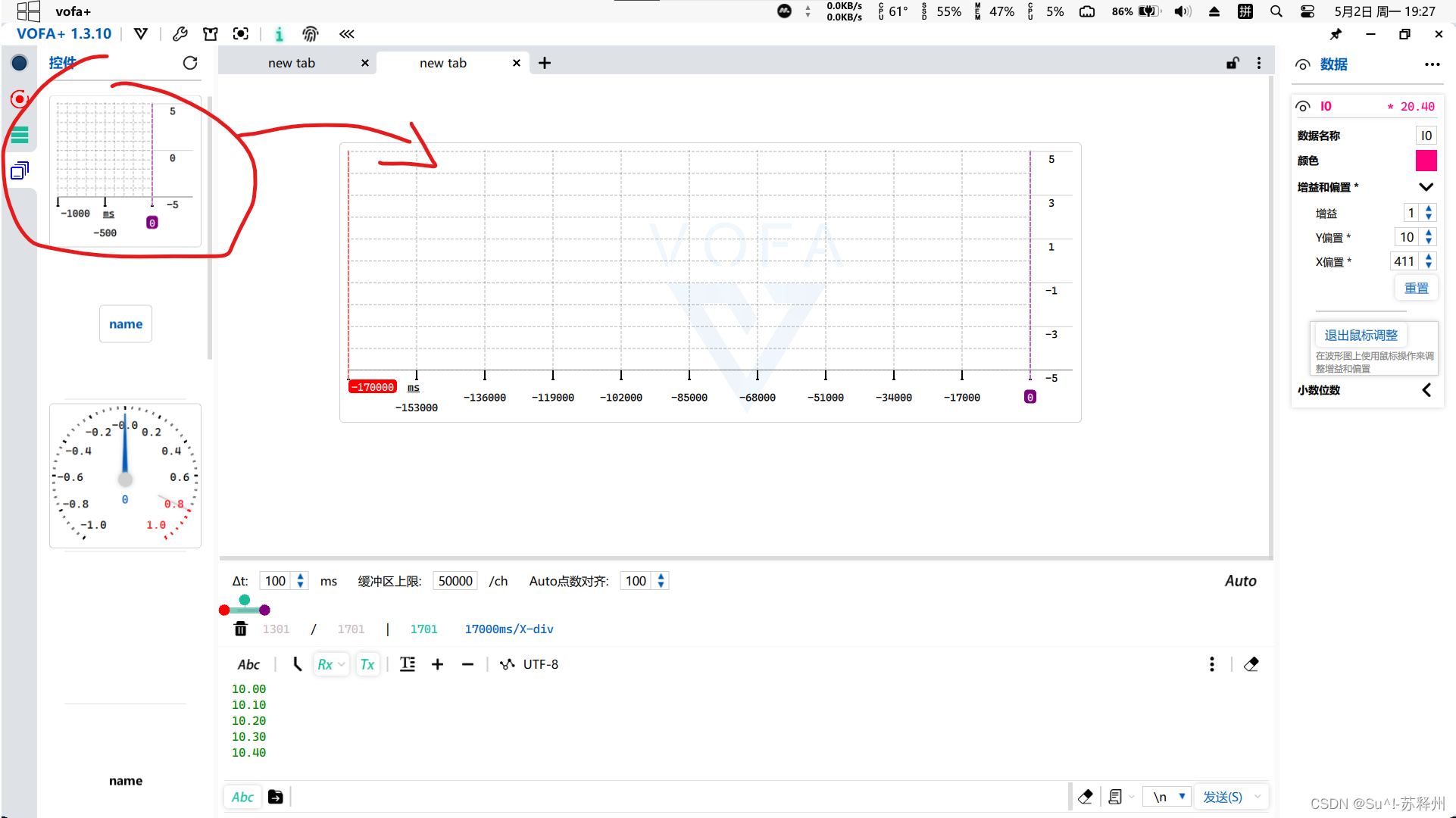This screenshot has height=818, width=1456.
Task: Click the buffer limit input field
Action: pos(455,581)
